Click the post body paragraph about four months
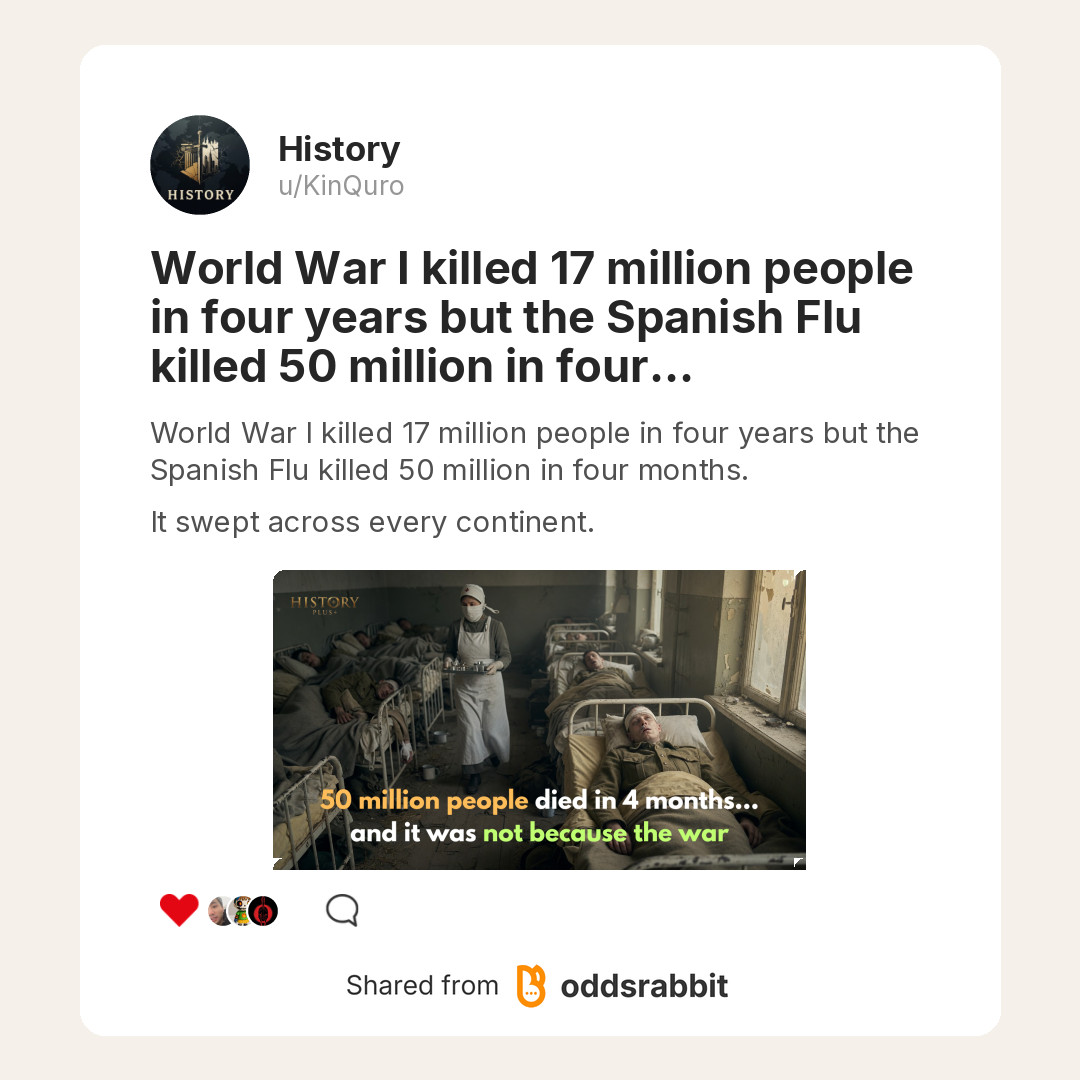 [x=534, y=452]
